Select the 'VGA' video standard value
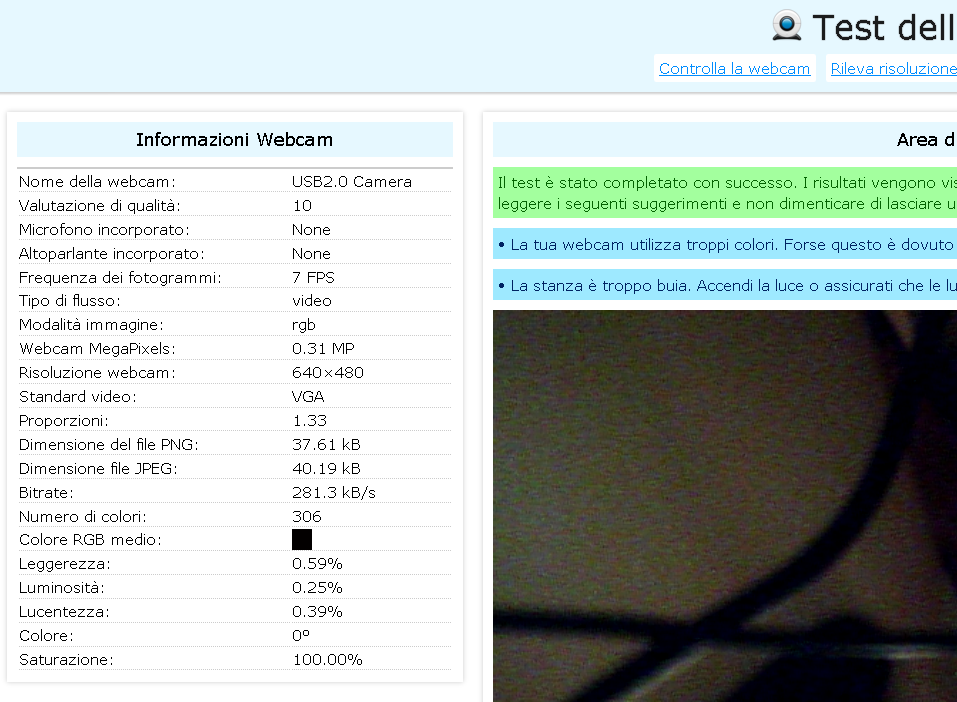 (x=308, y=397)
